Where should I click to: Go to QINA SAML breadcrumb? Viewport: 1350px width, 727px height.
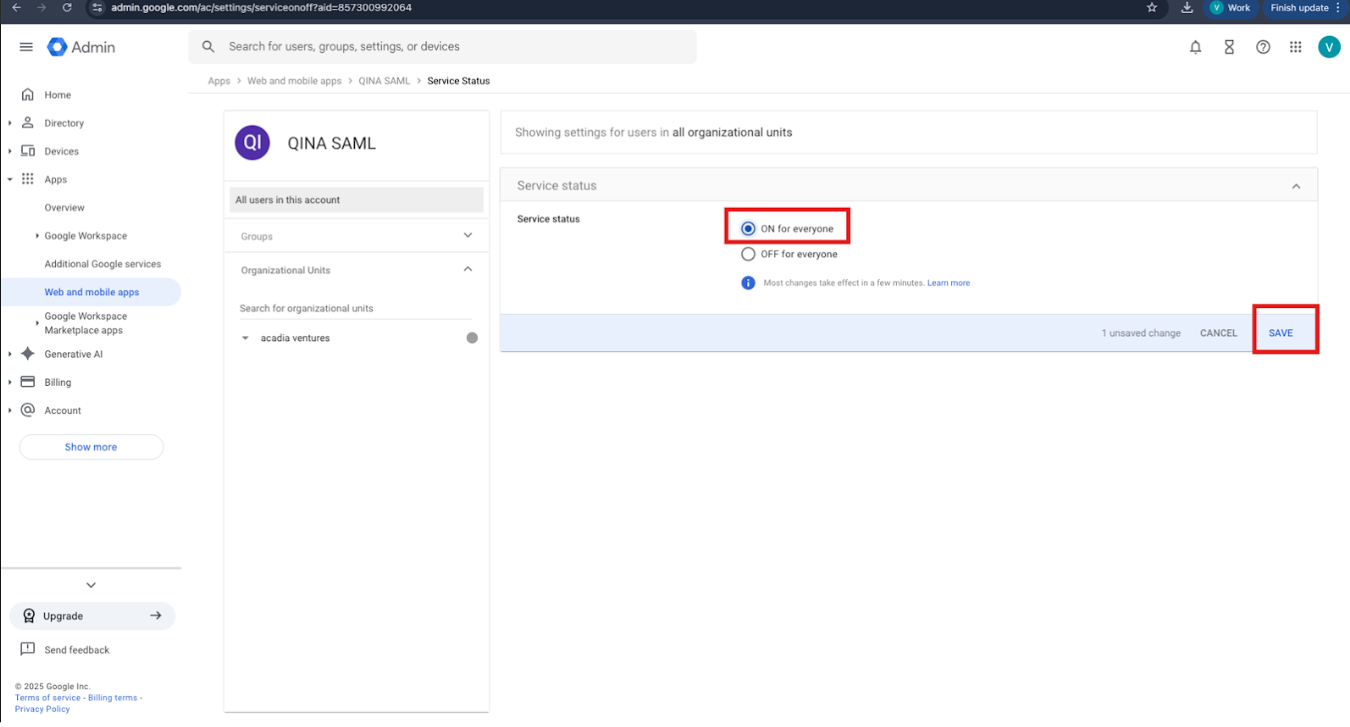click(384, 81)
